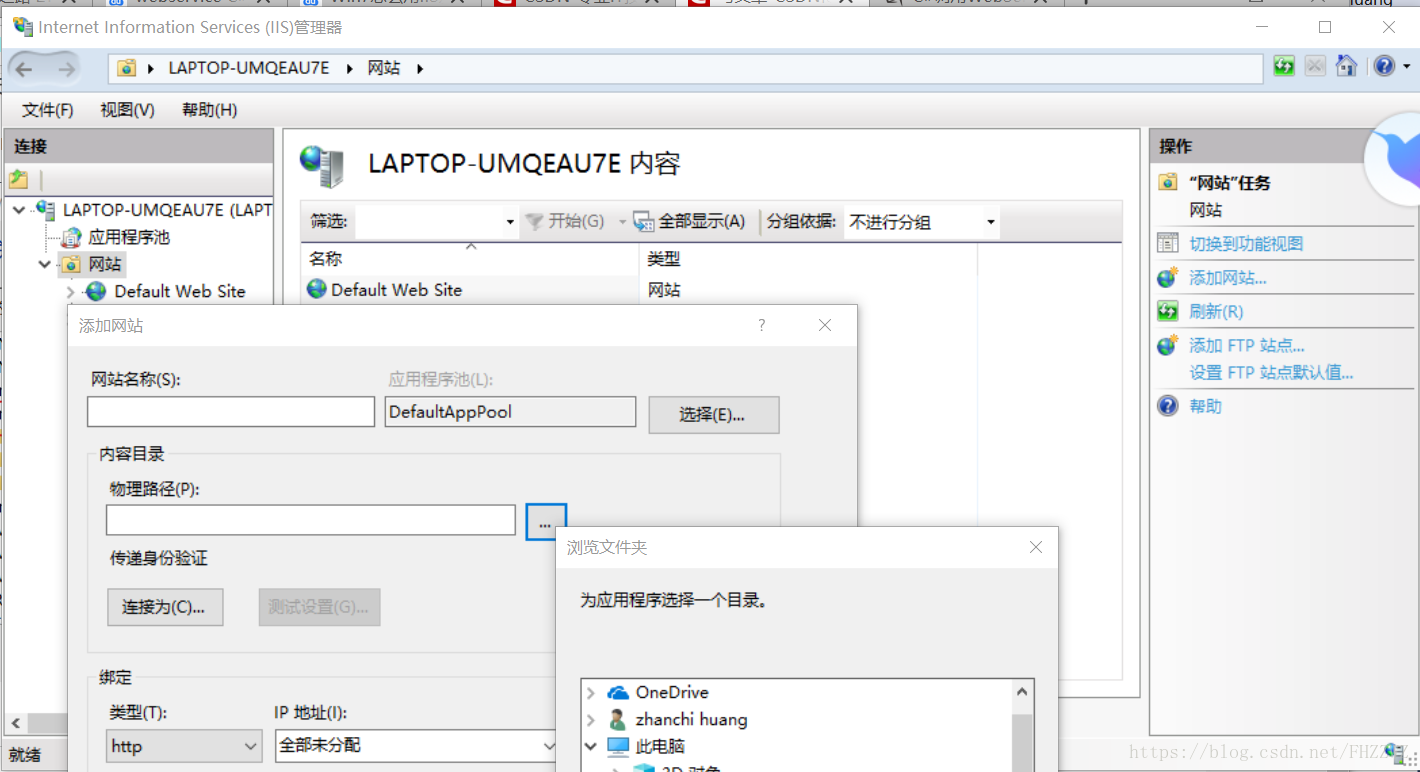Viewport: 1420px width, 772px height.
Task: Close the 浏览文件夹 dialog
Action: (1036, 548)
